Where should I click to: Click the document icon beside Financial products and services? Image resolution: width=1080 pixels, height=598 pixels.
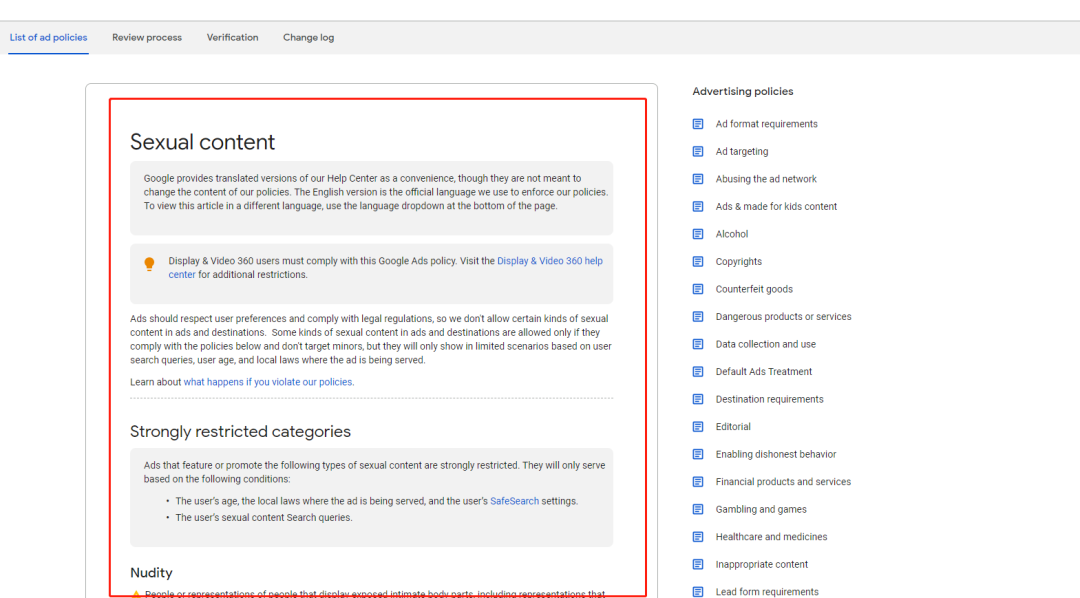tap(698, 482)
